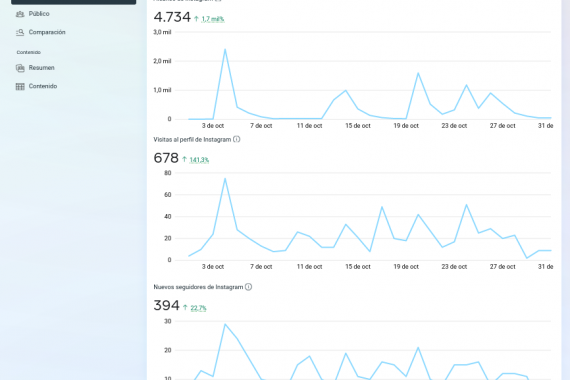Click the Nuevos seguidores de Instagram title
The height and width of the screenshot is (380, 570).
point(198,287)
